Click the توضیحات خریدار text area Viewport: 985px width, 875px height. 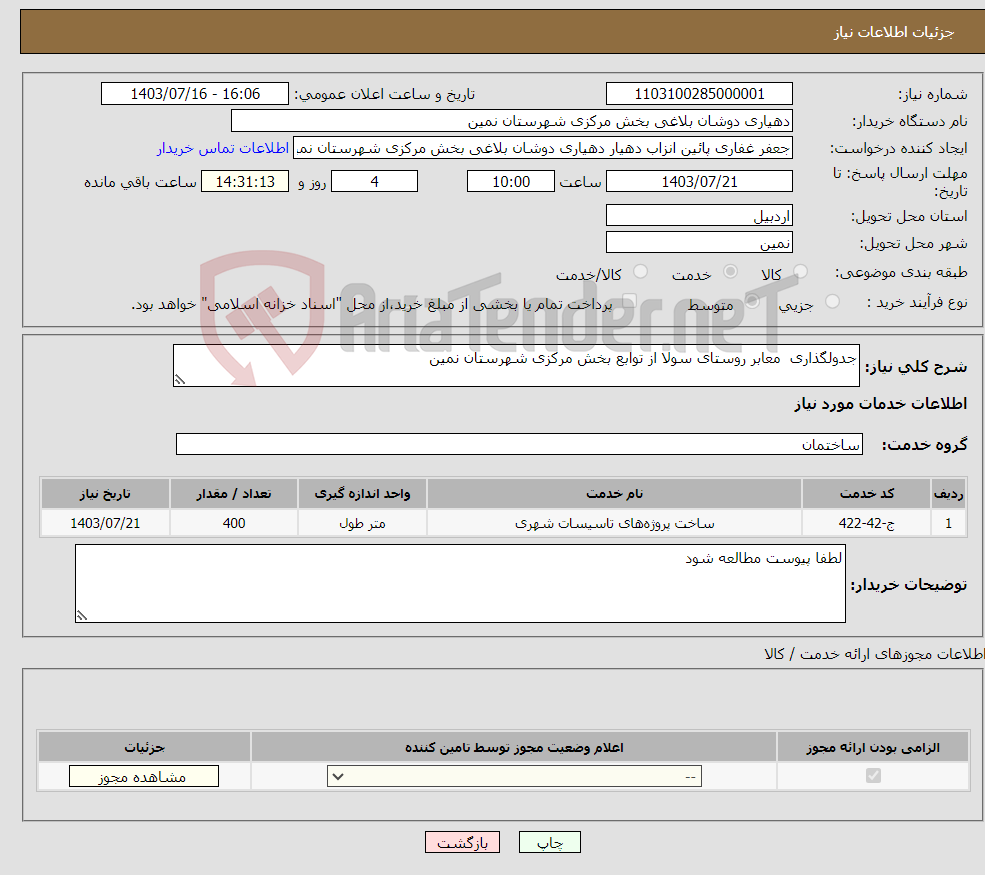pos(460,584)
